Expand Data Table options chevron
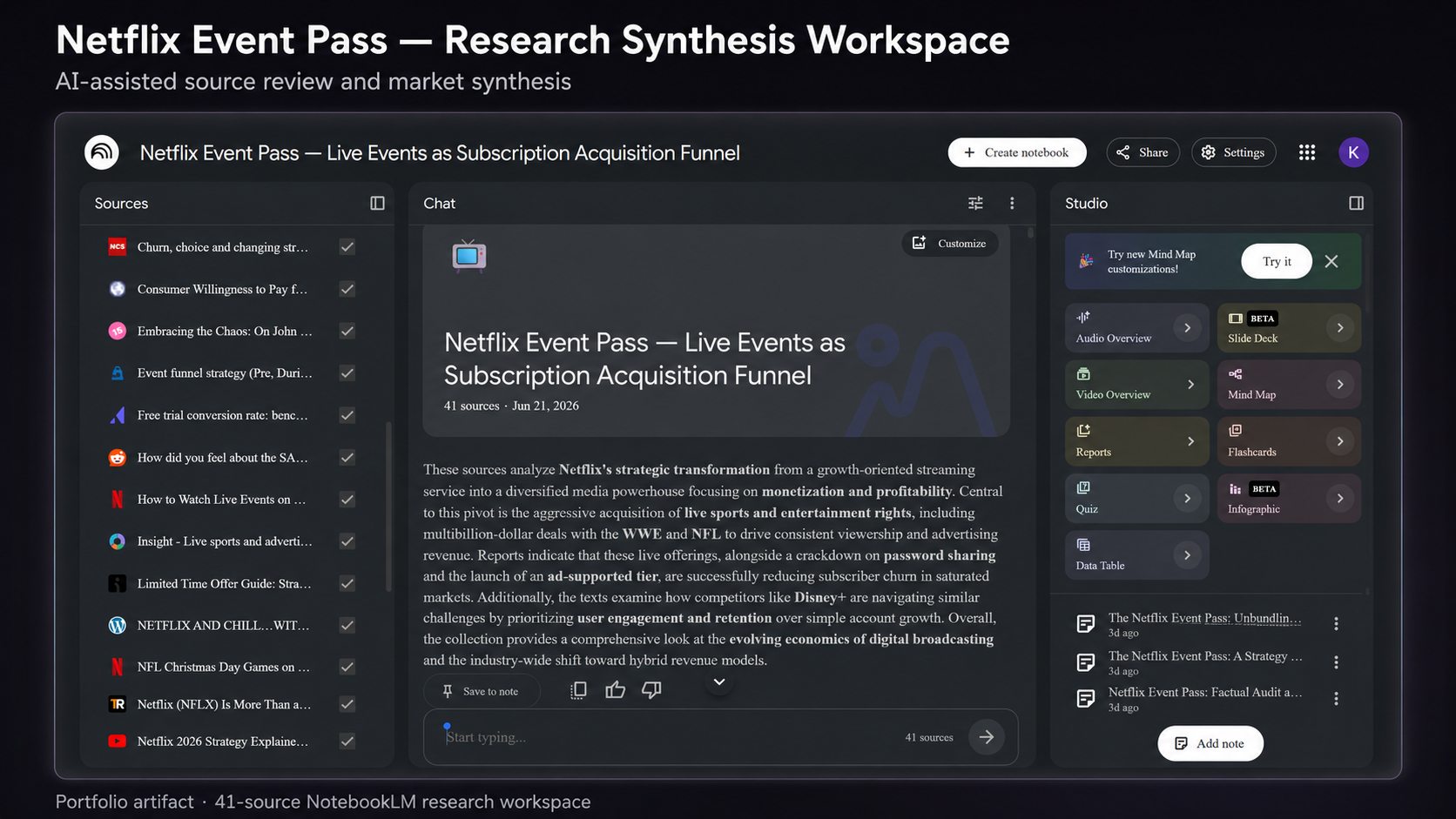The width and height of the screenshot is (1456, 819). 1187,554
